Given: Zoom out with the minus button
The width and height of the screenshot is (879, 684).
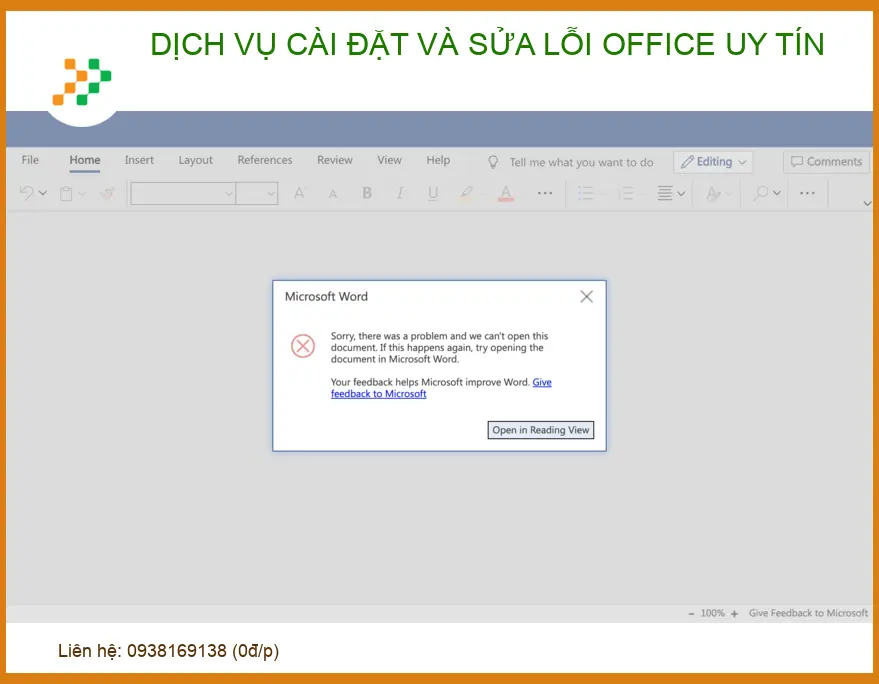Looking at the screenshot, I should point(691,614).
